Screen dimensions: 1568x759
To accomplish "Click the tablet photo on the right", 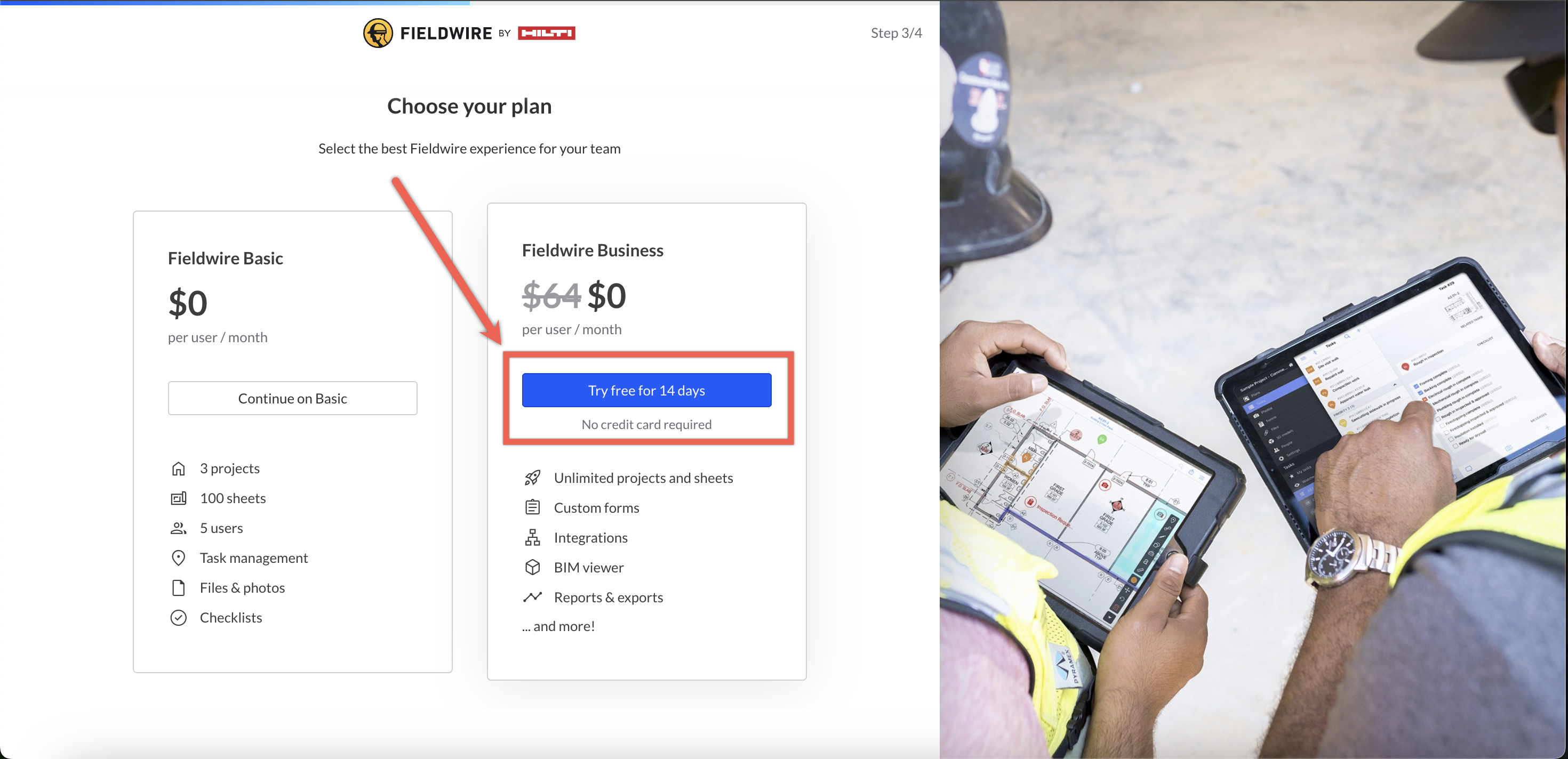I will coord(1253,379).
